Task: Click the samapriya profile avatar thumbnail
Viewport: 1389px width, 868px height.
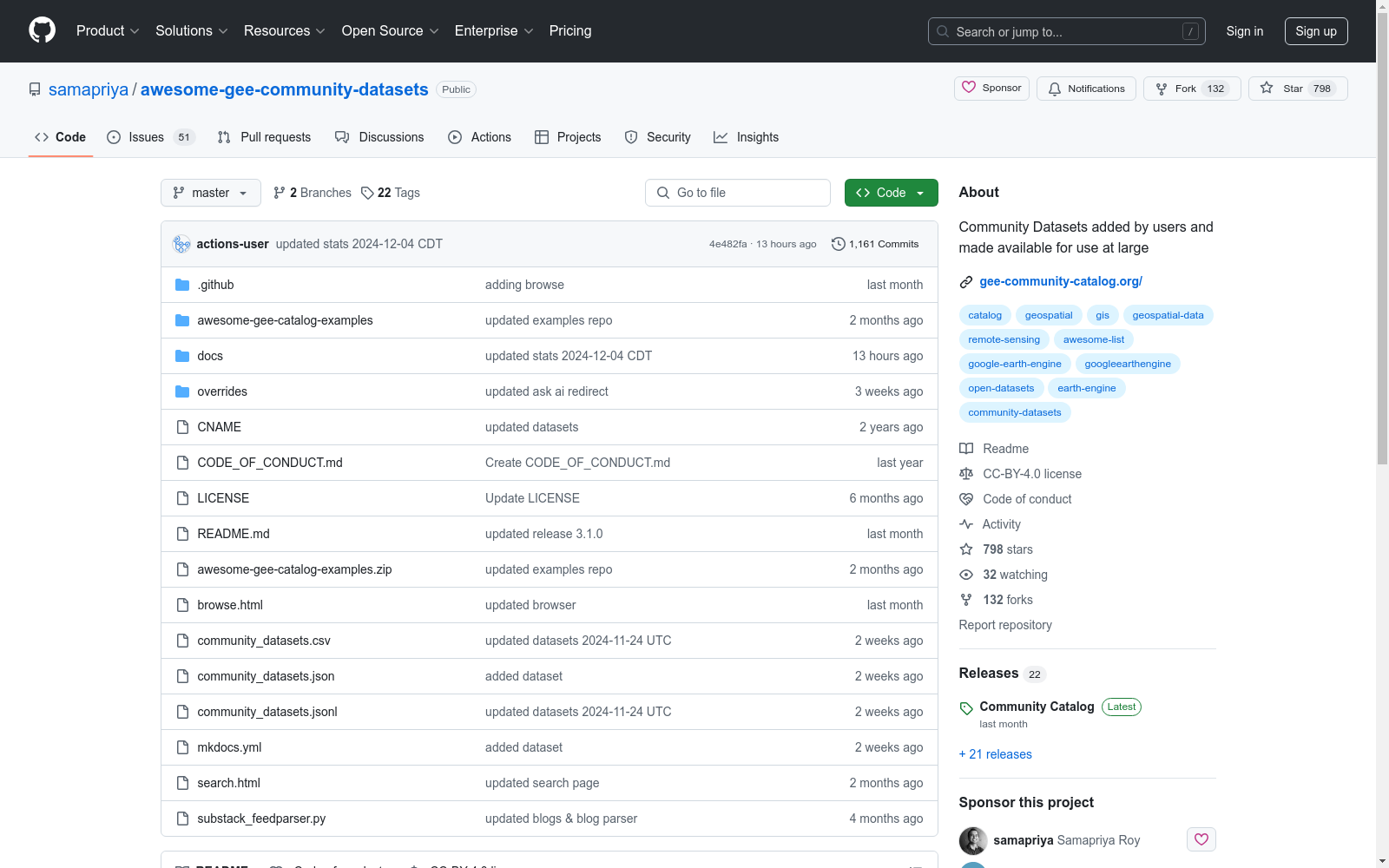Action: [973, 840]
